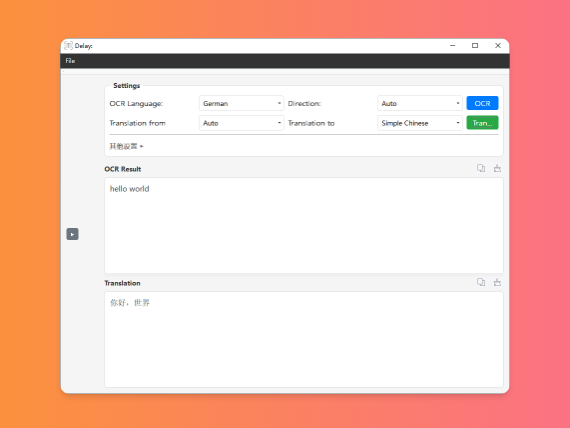
Task: Click inside the OCR Result text box
Action: 304,225
